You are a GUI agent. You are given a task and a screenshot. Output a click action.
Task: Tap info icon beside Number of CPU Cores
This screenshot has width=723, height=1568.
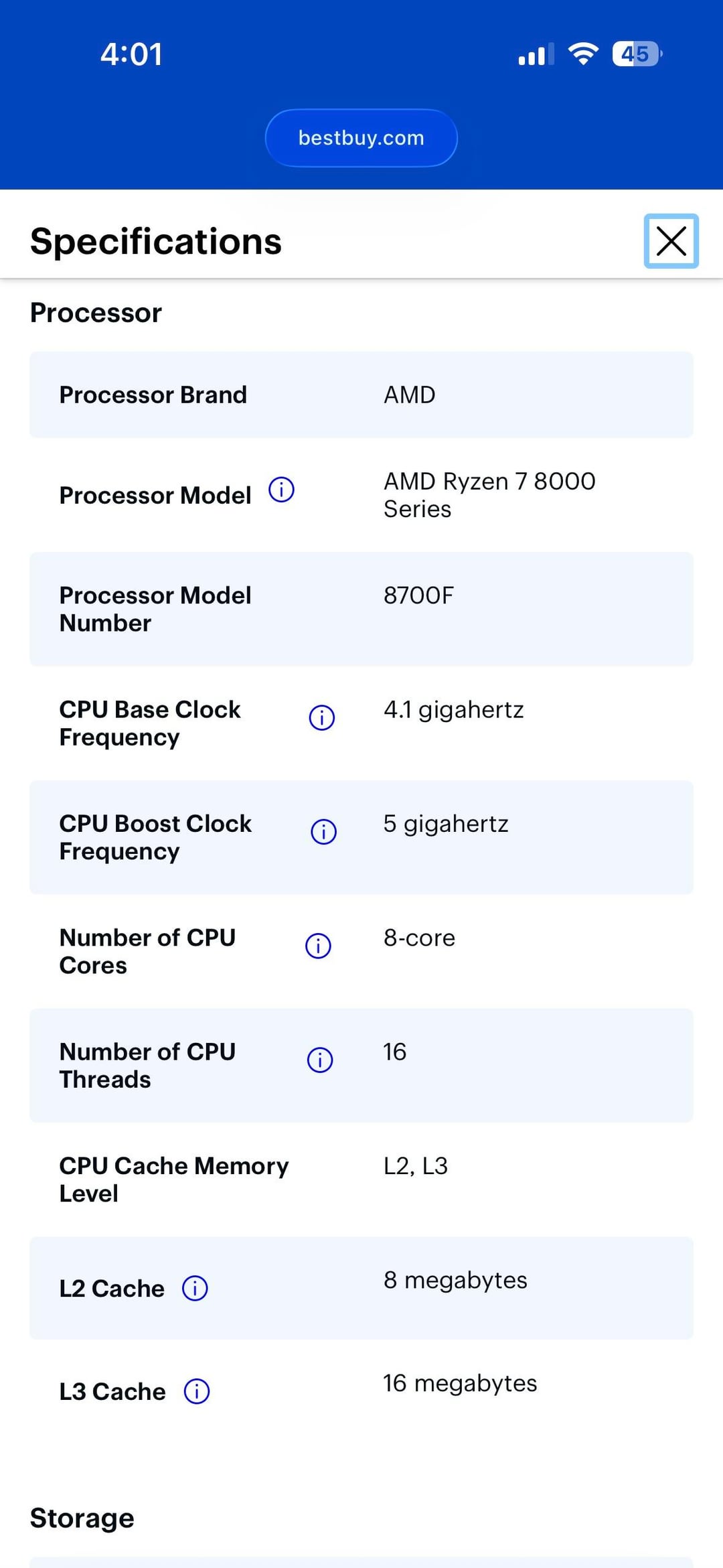click(318, 946)
